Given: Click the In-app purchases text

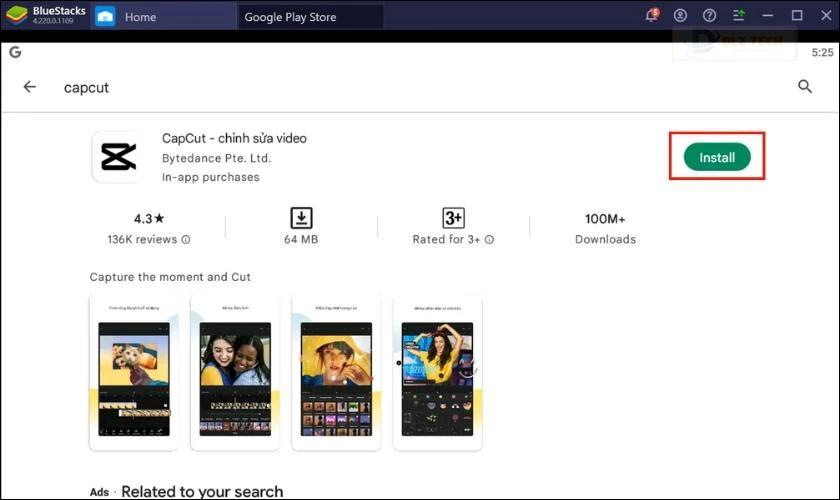Looking at the screenshot, I should click(x=211, y=177).
